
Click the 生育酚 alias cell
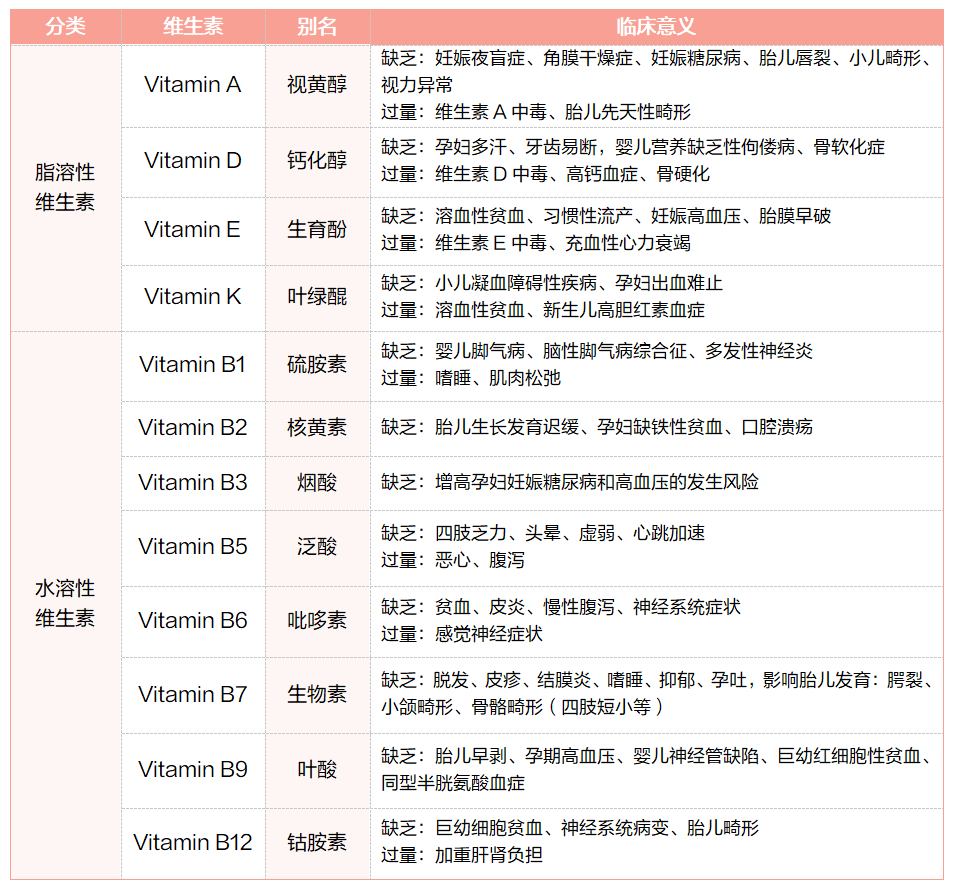[317, 230]
